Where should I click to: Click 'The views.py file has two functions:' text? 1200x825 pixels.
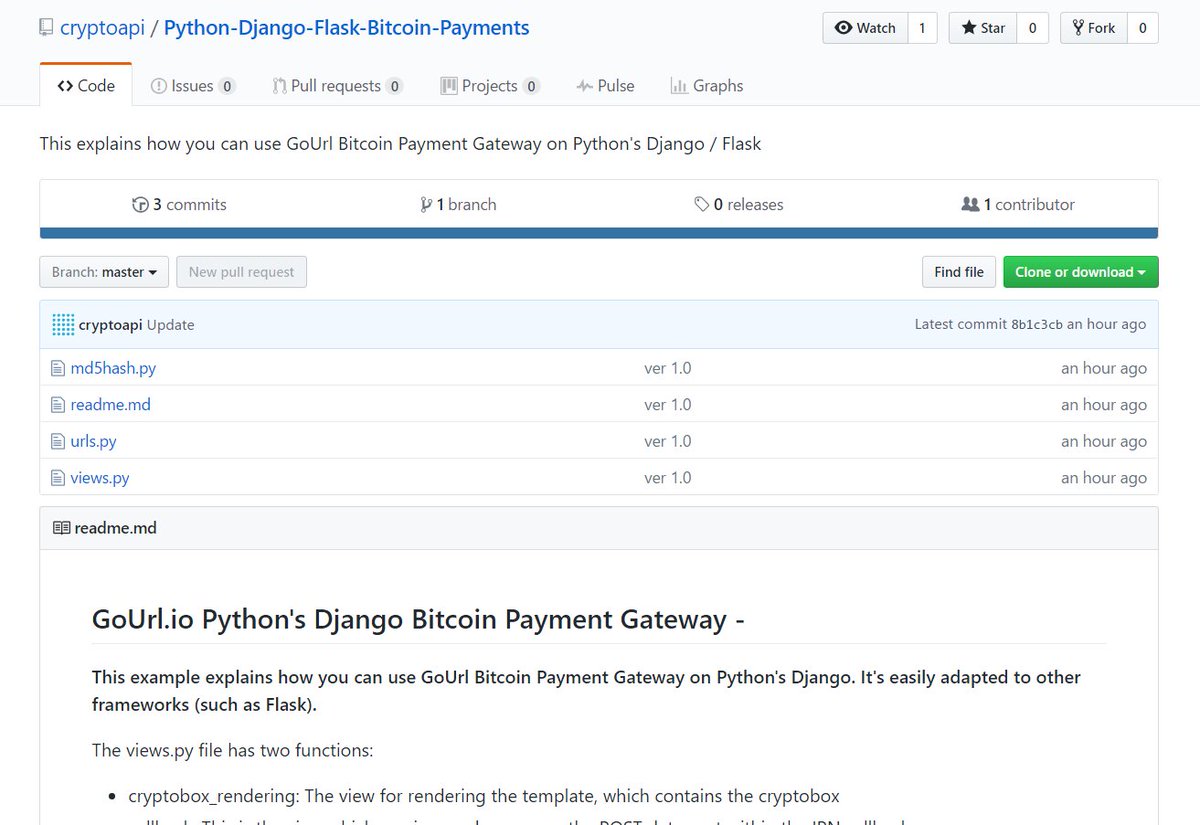232,750
